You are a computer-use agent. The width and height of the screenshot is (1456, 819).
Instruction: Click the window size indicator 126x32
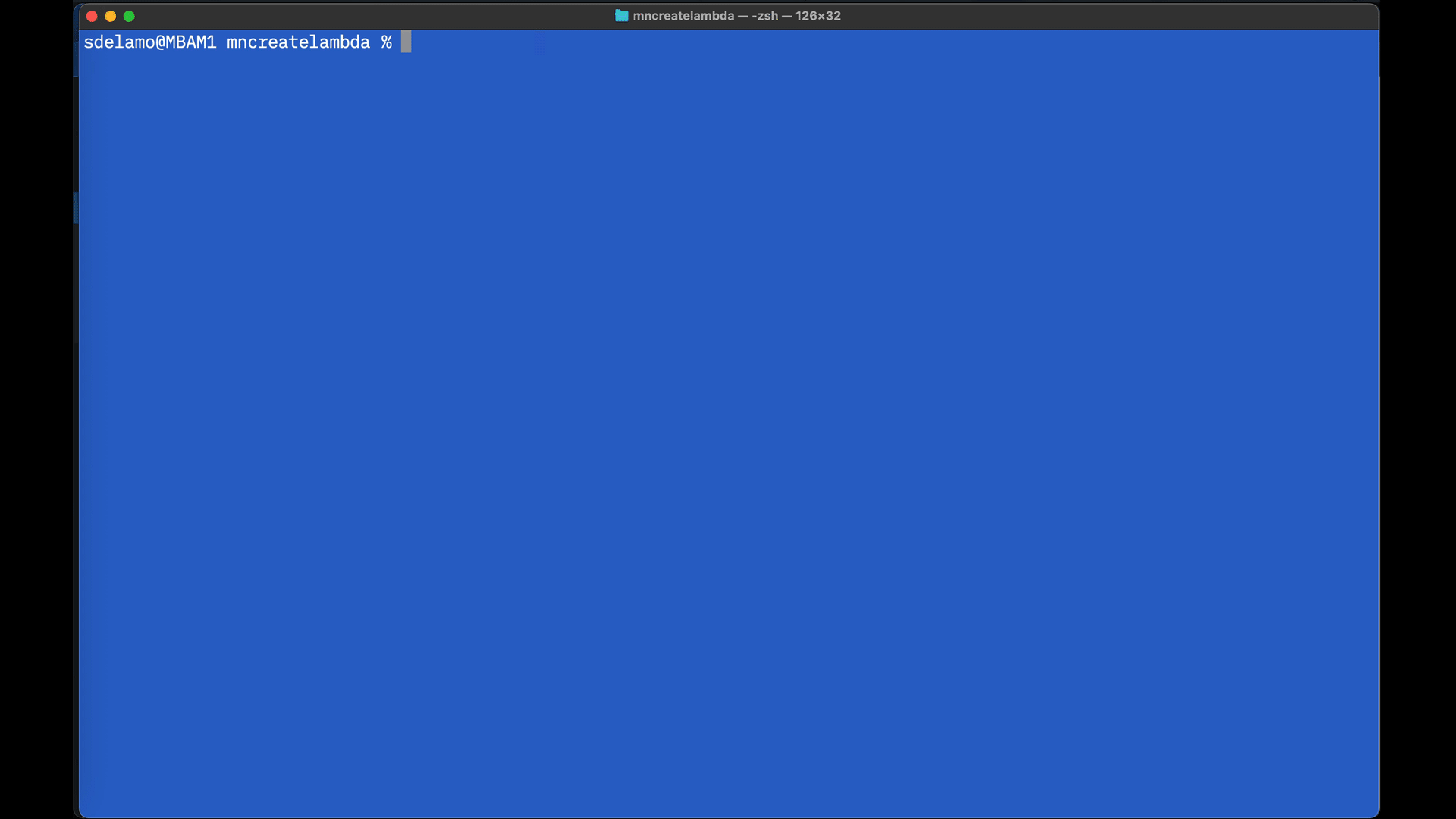pos(820,15)
